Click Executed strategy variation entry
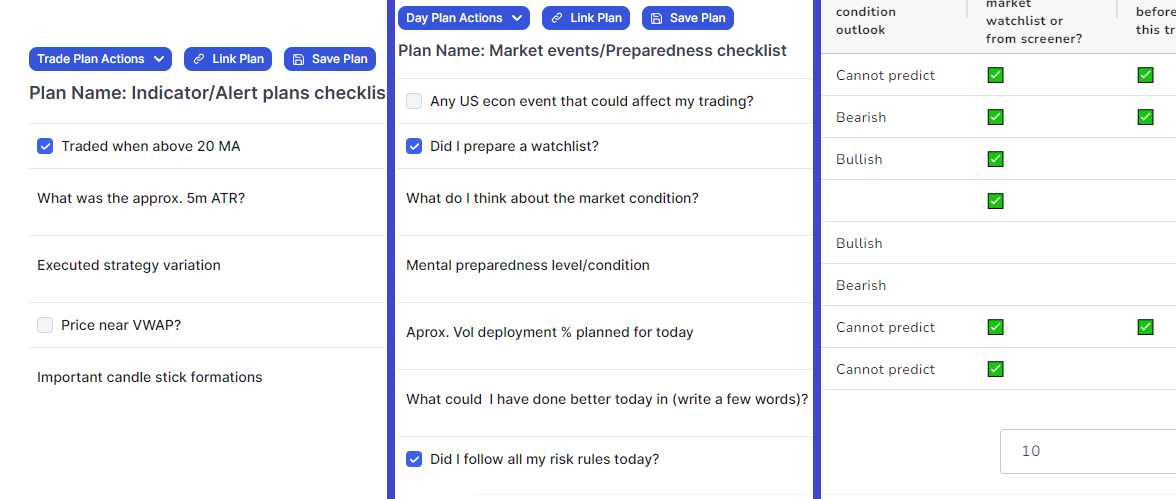 coord(207,269)
